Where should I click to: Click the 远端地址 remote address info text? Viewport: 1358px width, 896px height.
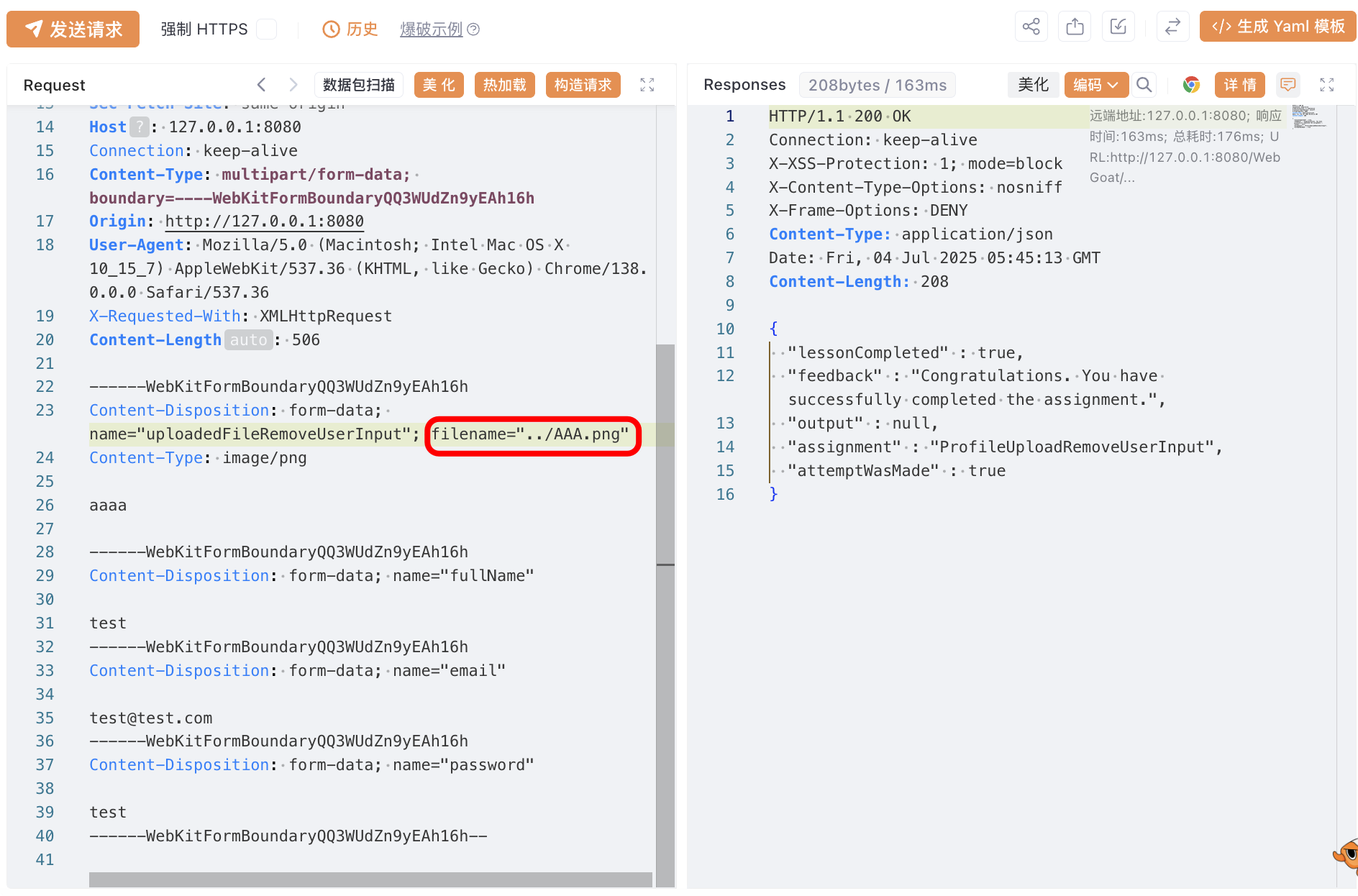(1185, 147)
